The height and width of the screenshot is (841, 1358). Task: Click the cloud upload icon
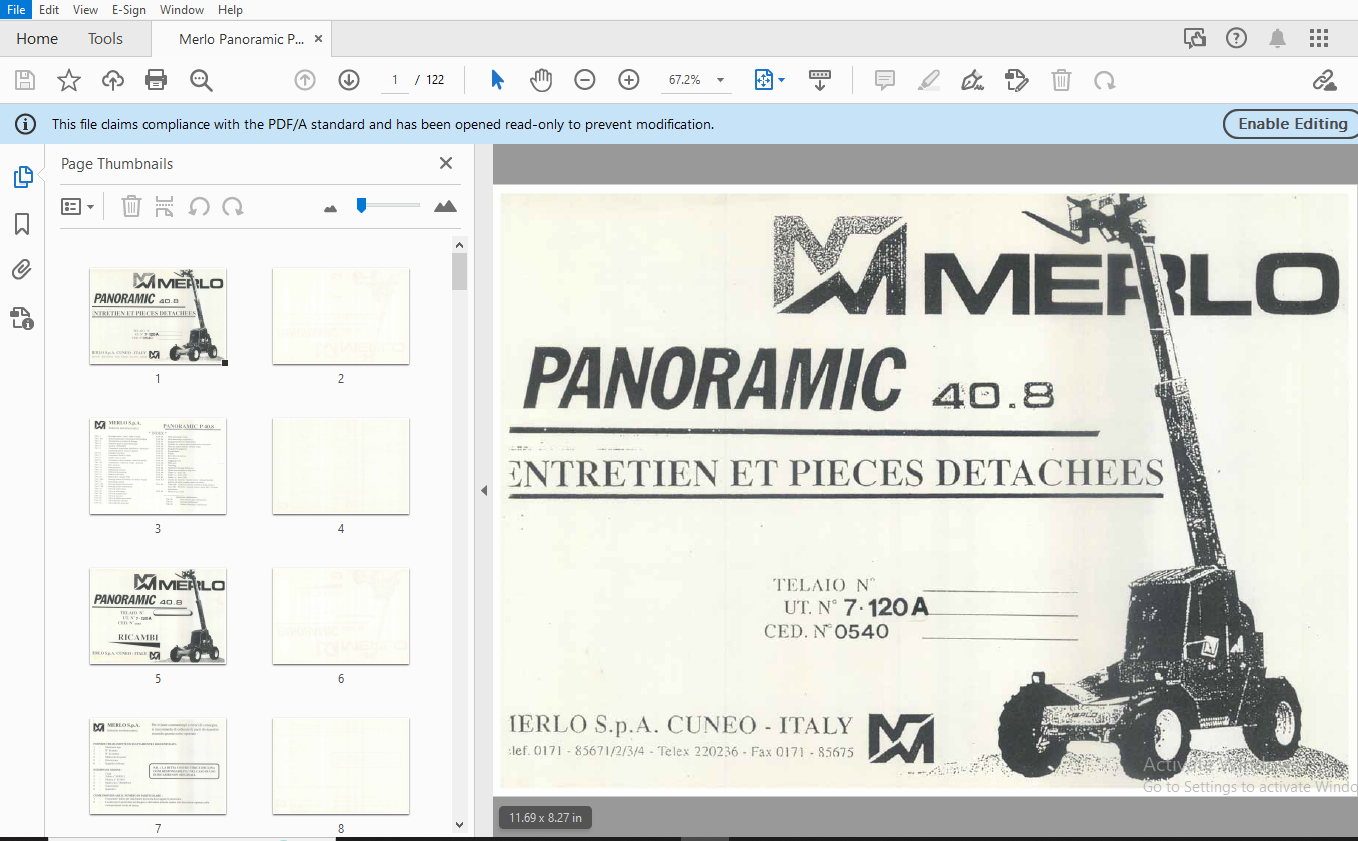(113, 80)
